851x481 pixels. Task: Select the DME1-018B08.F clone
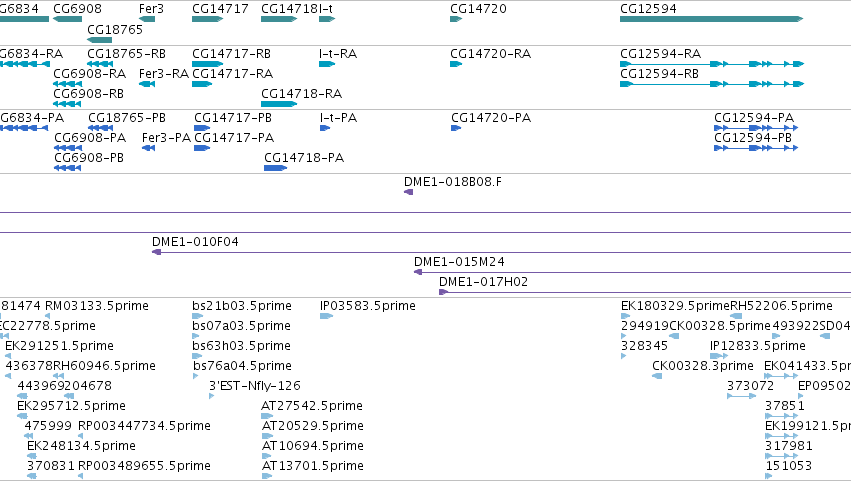pos(409,192)
